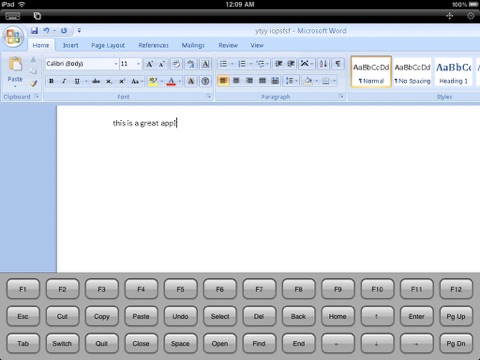
Task: Tap the Select key
Action: [220, 316]
